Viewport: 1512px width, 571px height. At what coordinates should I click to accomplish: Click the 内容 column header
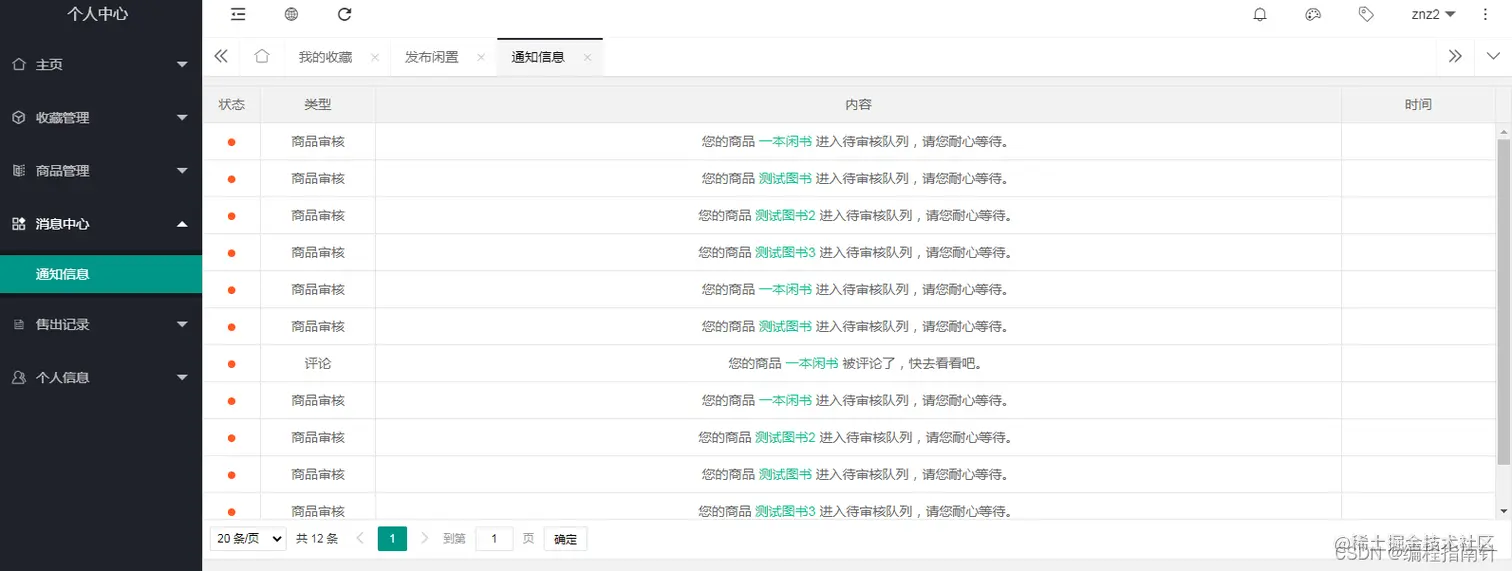click(x=858, y=105)
